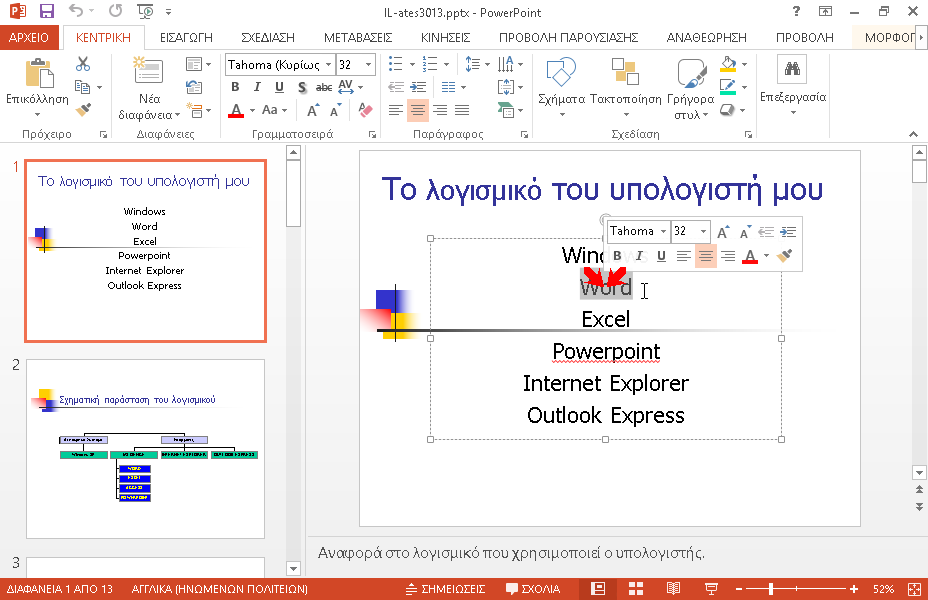Viewport: 928px width, 600px height.
Task: Open PowerPoint Help question mark
Action: click(x=797, y=11)
